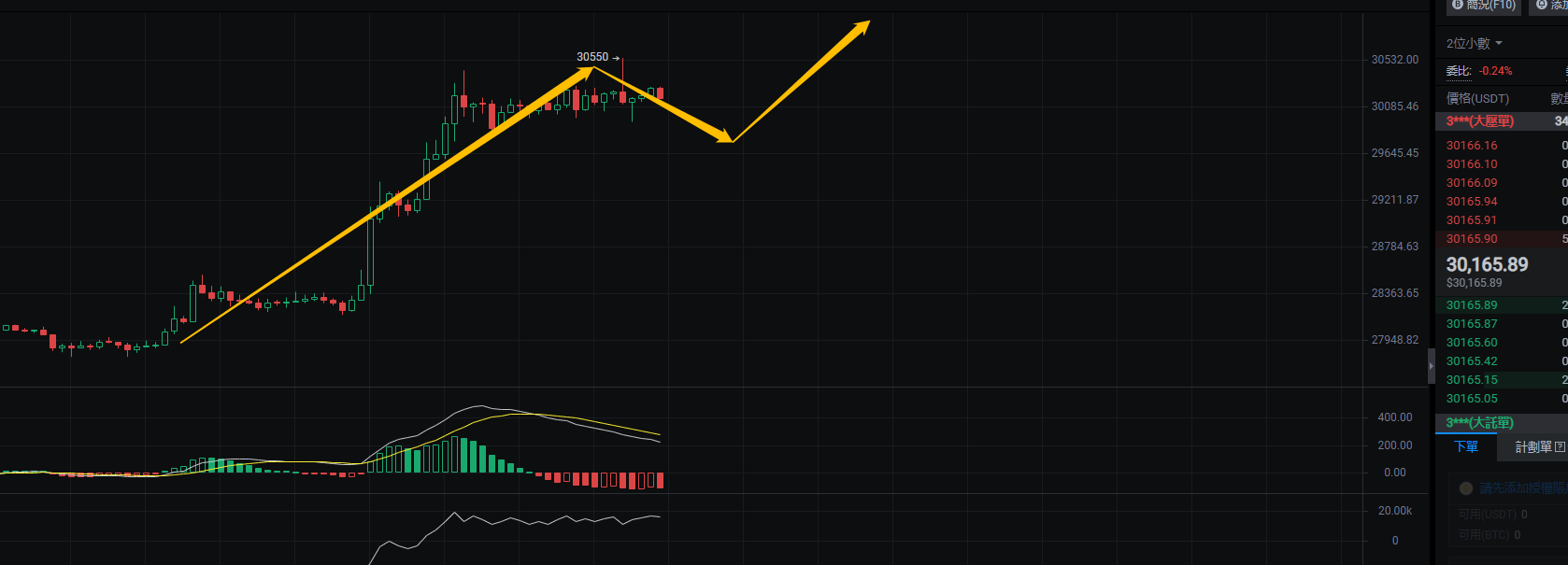Click the 可用(USDT) balance row
Image resolution: width=1568 pixels, height=565 pixels.
pos(1493,515)
